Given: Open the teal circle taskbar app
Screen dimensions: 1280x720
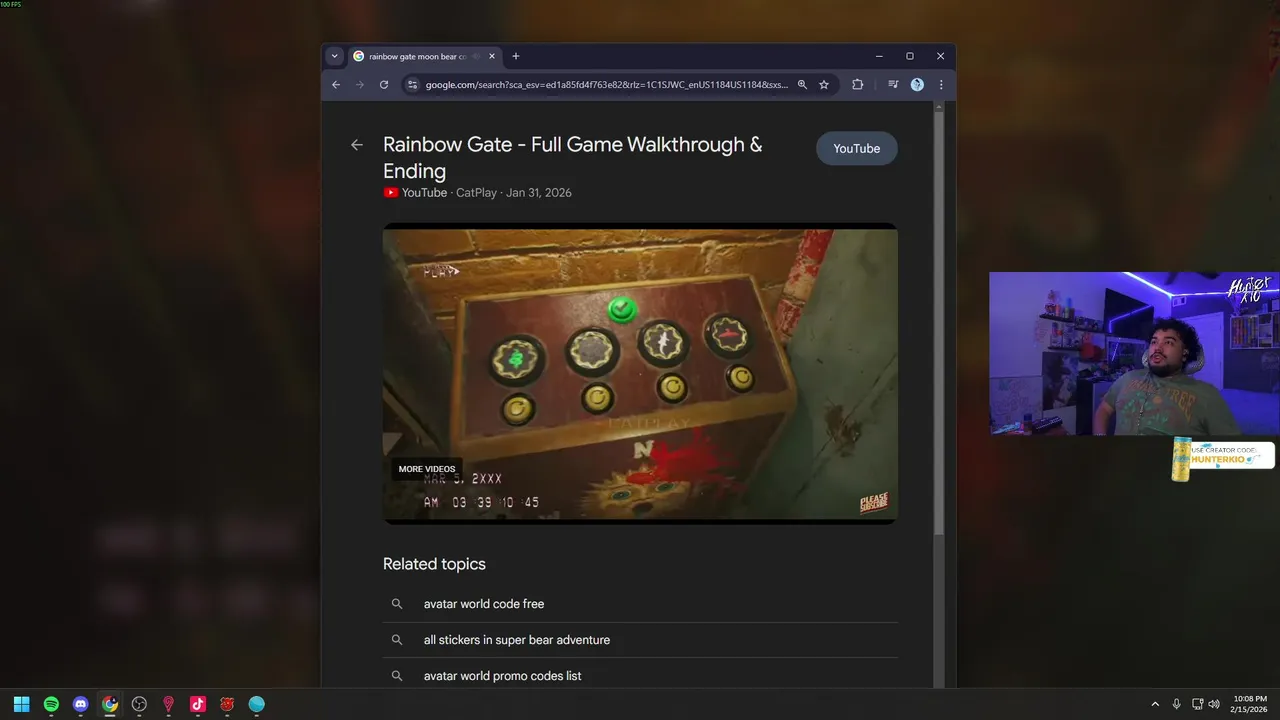Looking at the screenshot, I should coord(257,704).
